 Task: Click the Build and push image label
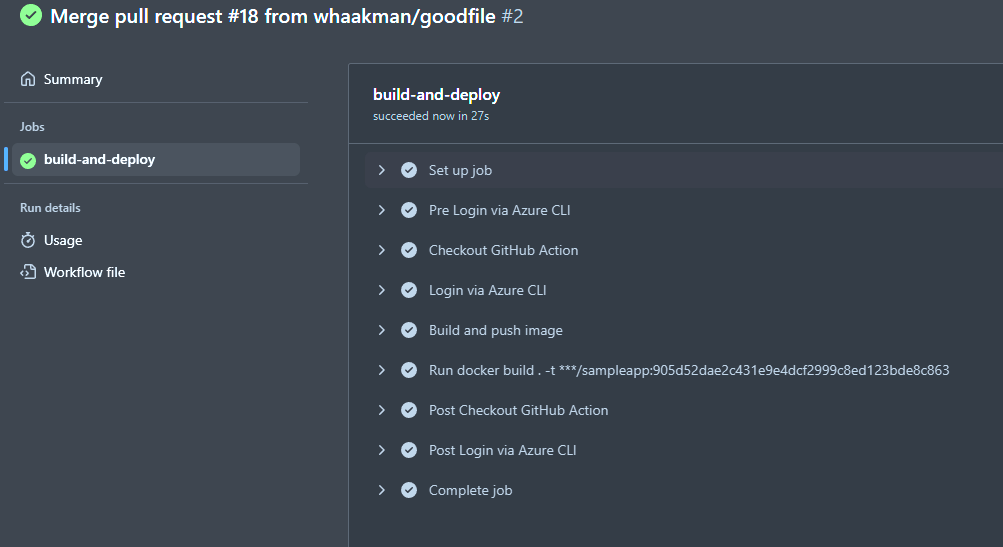tap(496, 330)
